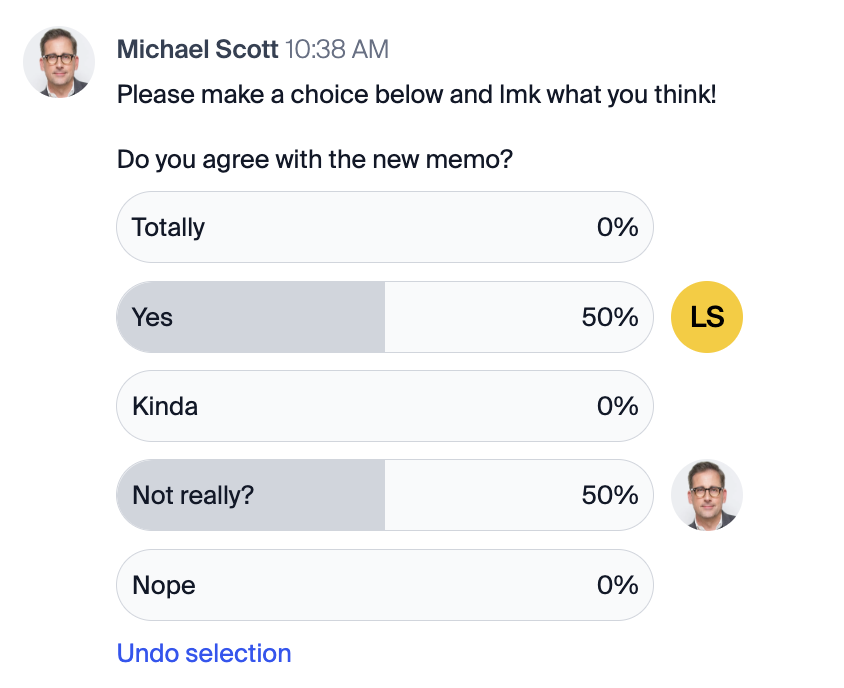Open Michael Scott's name in message header
Image resolution: width=844 pixels, height=688 pixels.
198,50
